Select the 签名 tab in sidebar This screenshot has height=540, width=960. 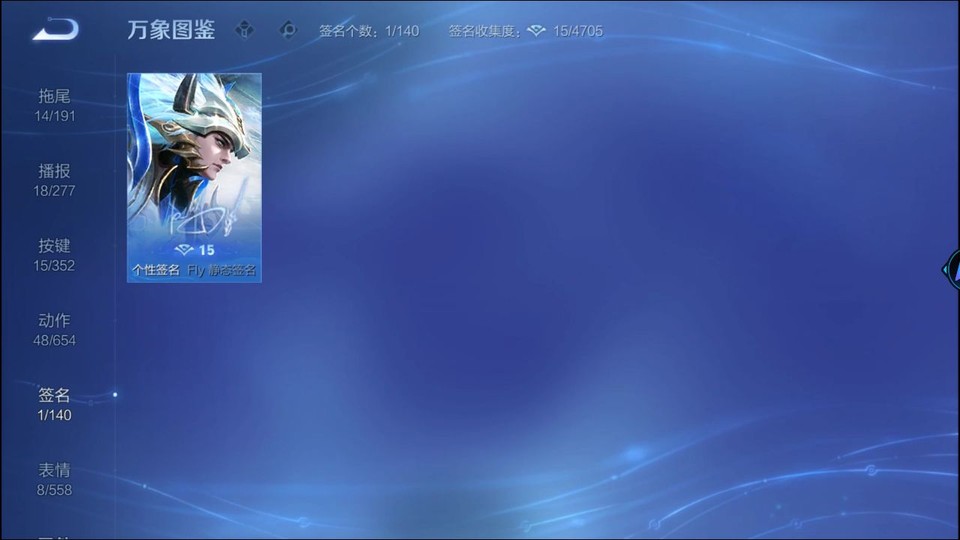pos(55,404)
